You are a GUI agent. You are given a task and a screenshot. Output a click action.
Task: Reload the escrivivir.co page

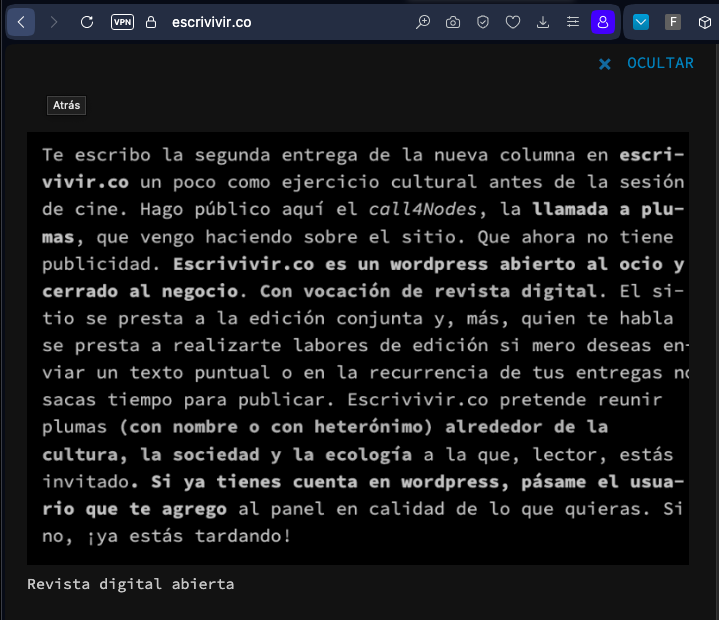click(x=87, y=22)
